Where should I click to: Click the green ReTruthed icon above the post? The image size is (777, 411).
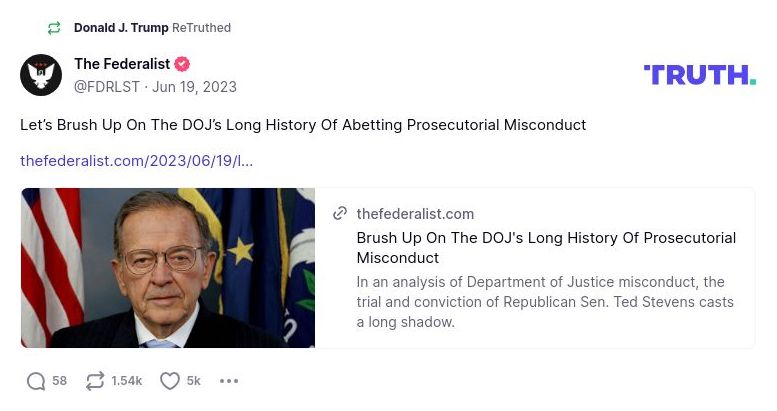pyautogui.click(x=54, y=28)
